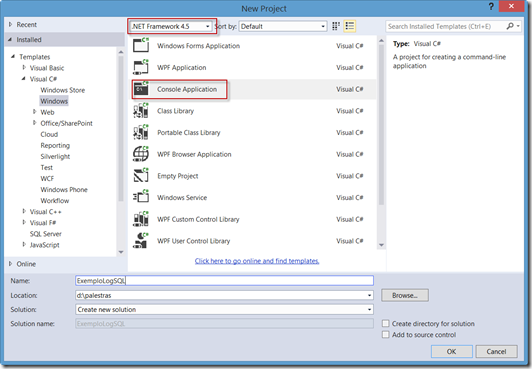Select Test category in tree
This screenshot has height=369, width=532.
tap(46, 168)
